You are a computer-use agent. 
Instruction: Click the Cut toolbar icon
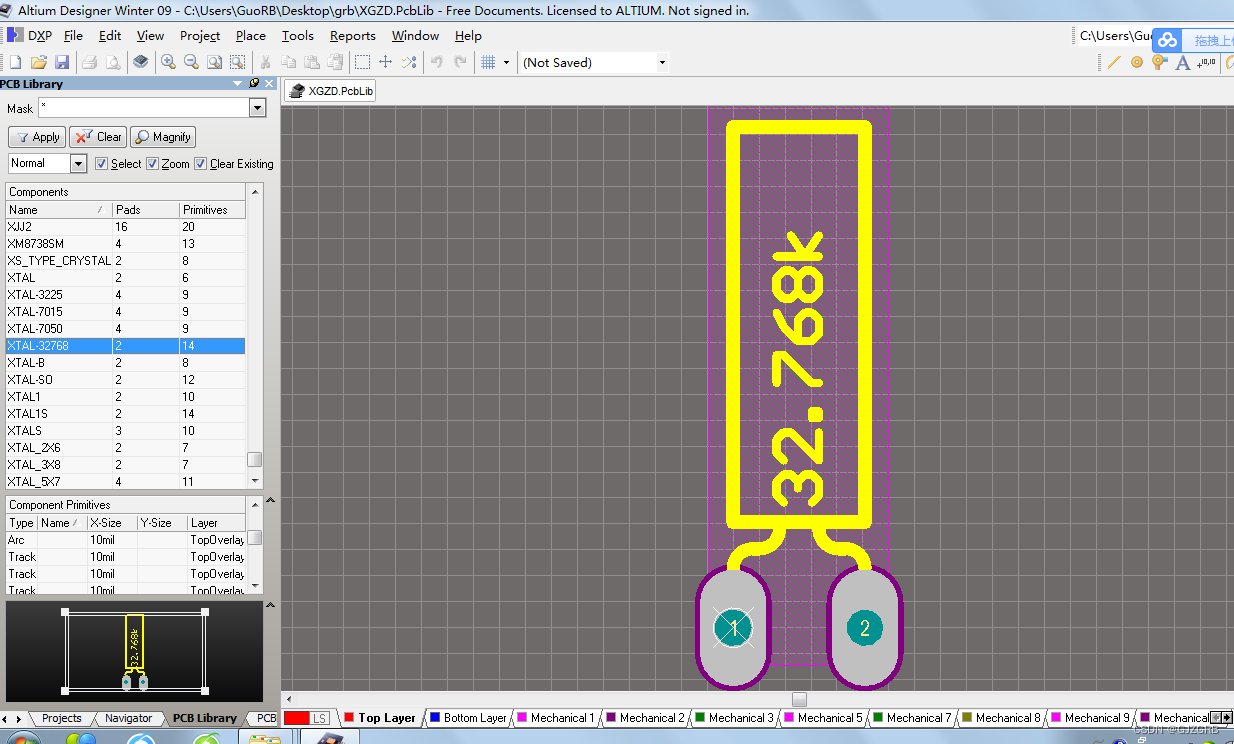click(264, 61)
